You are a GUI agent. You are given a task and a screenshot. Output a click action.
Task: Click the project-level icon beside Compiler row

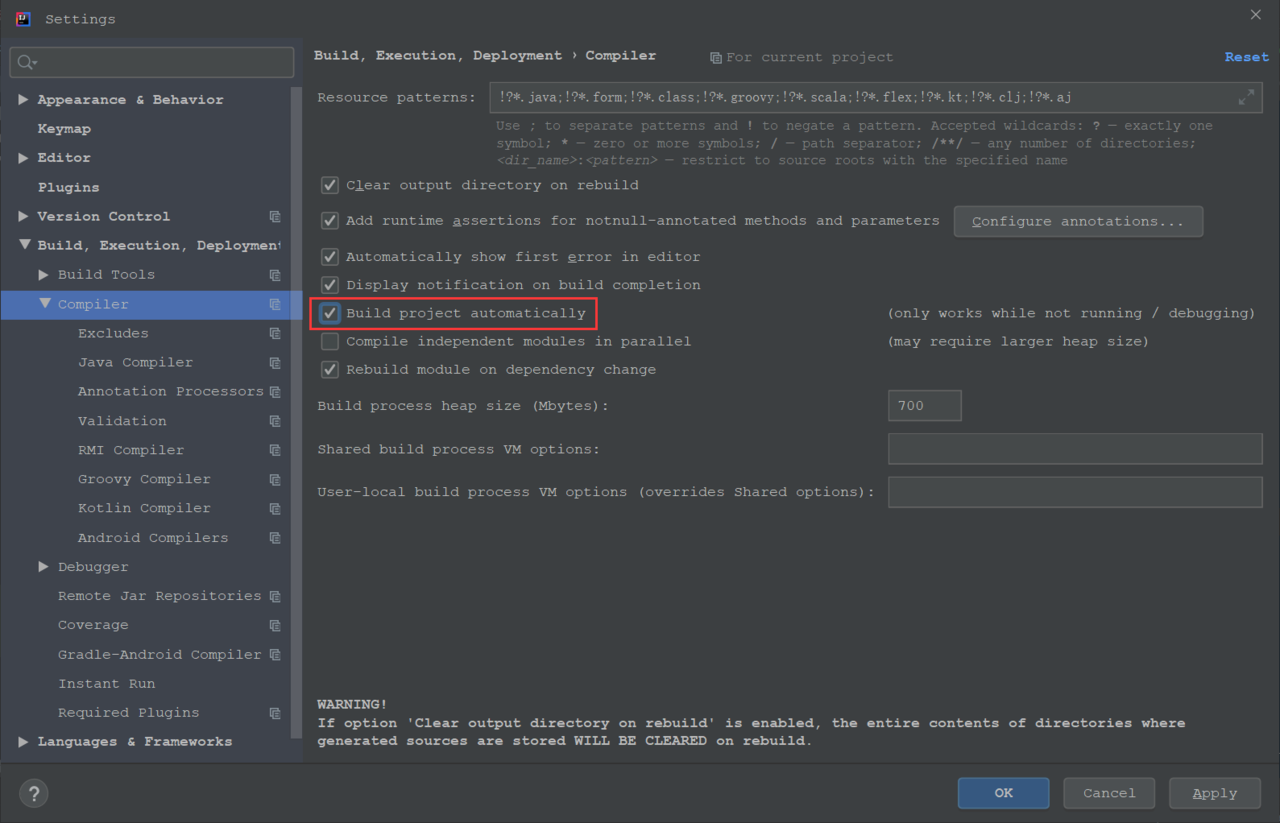[275, 304]
